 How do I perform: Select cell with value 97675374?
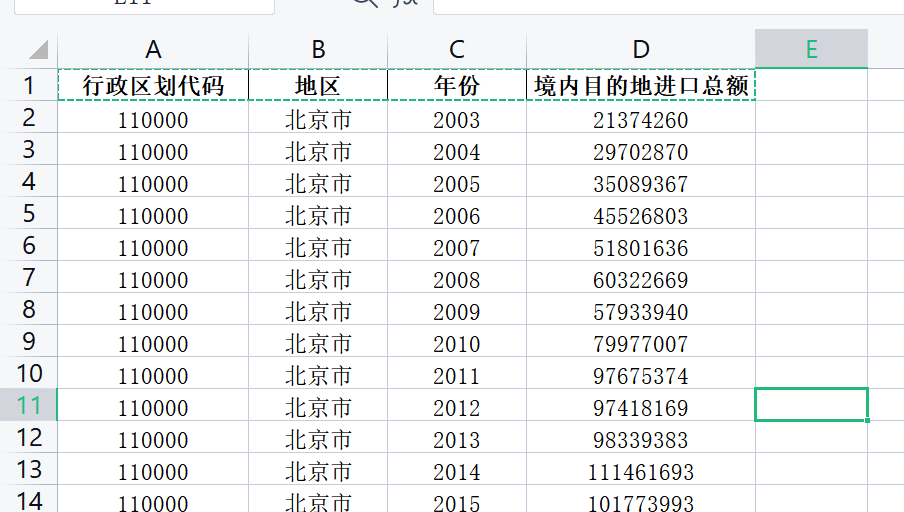(641, 373)
